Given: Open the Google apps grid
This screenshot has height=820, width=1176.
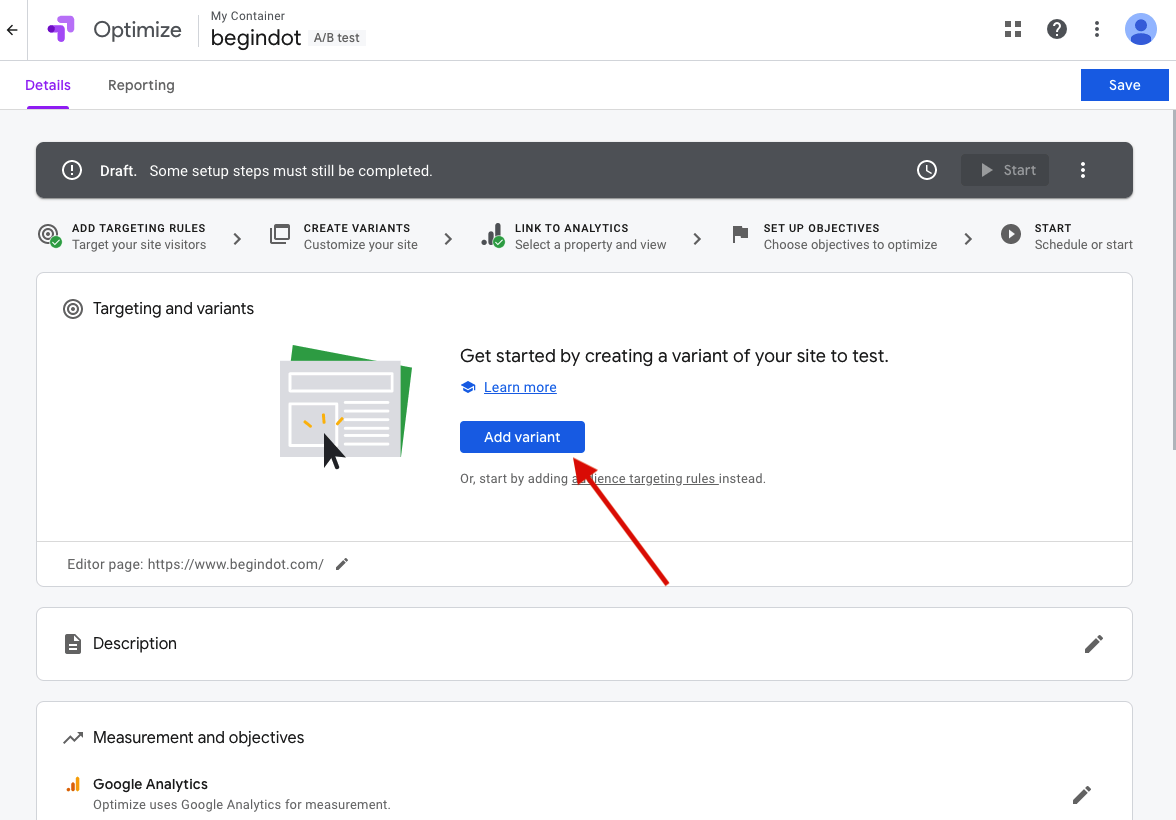Looking at the screenshot, I should pyautogui.click(x=1012, y=29).
